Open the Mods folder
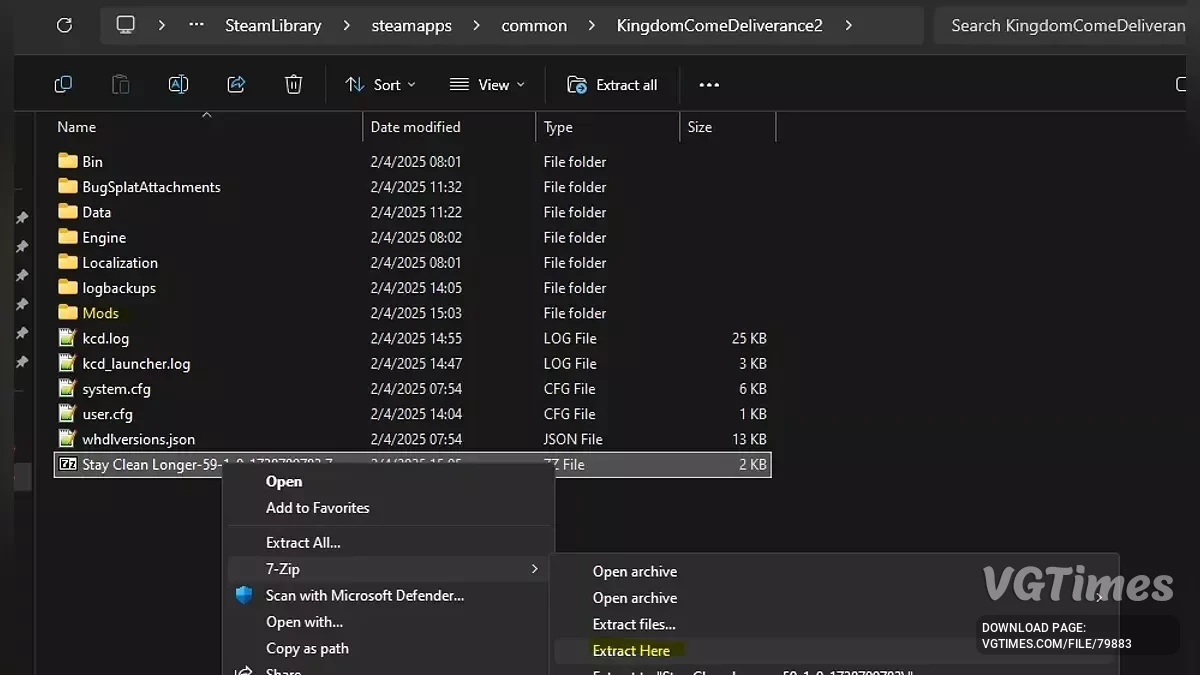Screen dimensions: 1200x675 pyautogui.click(x=100, y=313)
